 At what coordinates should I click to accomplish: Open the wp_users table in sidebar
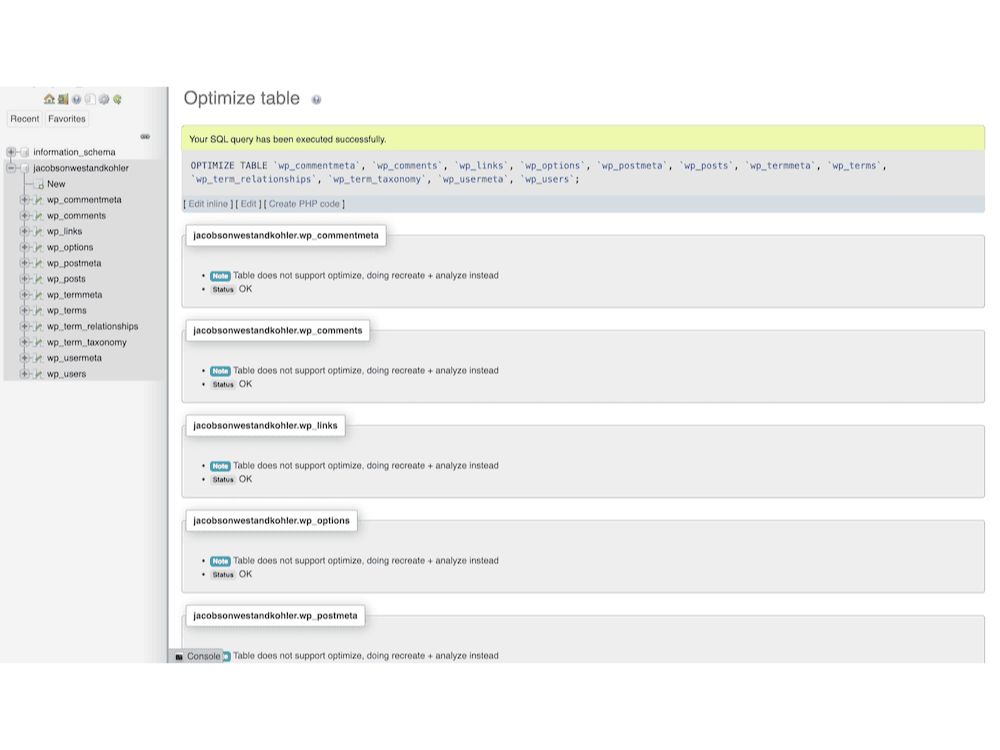[x=66, y=374]
